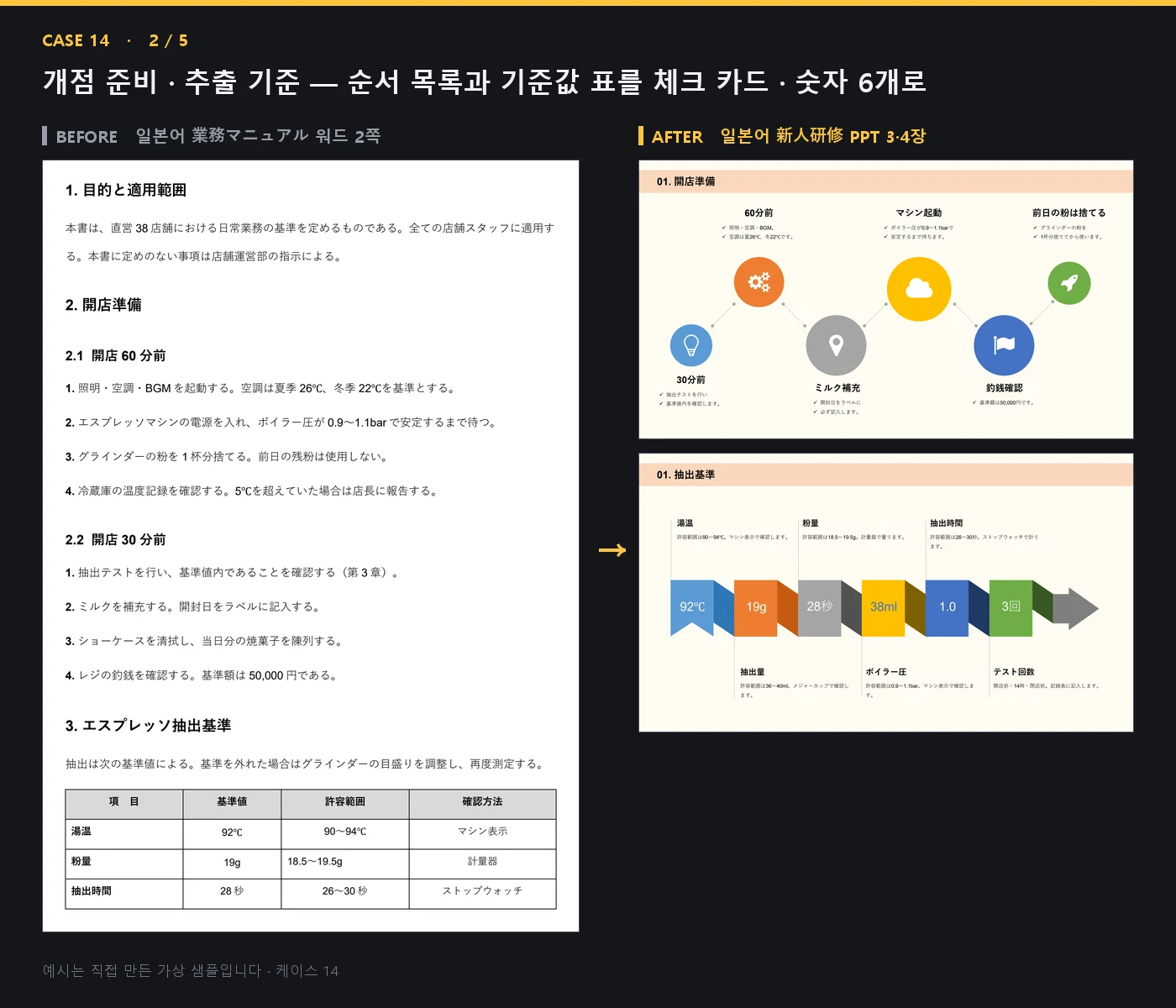The width and height of the screenshot is (1176, 1008).
Task: Click the 2. 開店準備 document heading
Action: pyautogui.click(x=103, y=305)
